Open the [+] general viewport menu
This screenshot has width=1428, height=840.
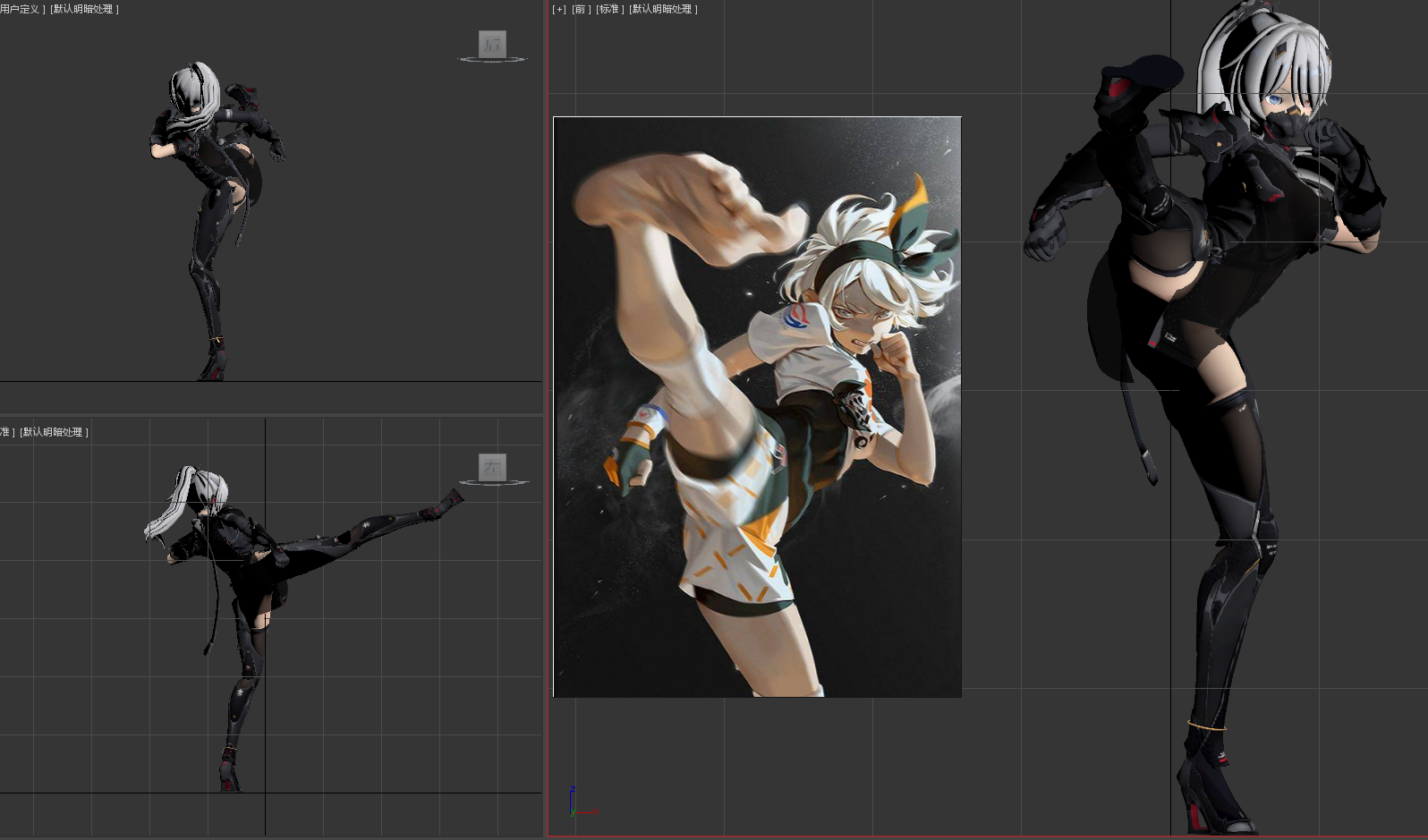coord(559,9)
